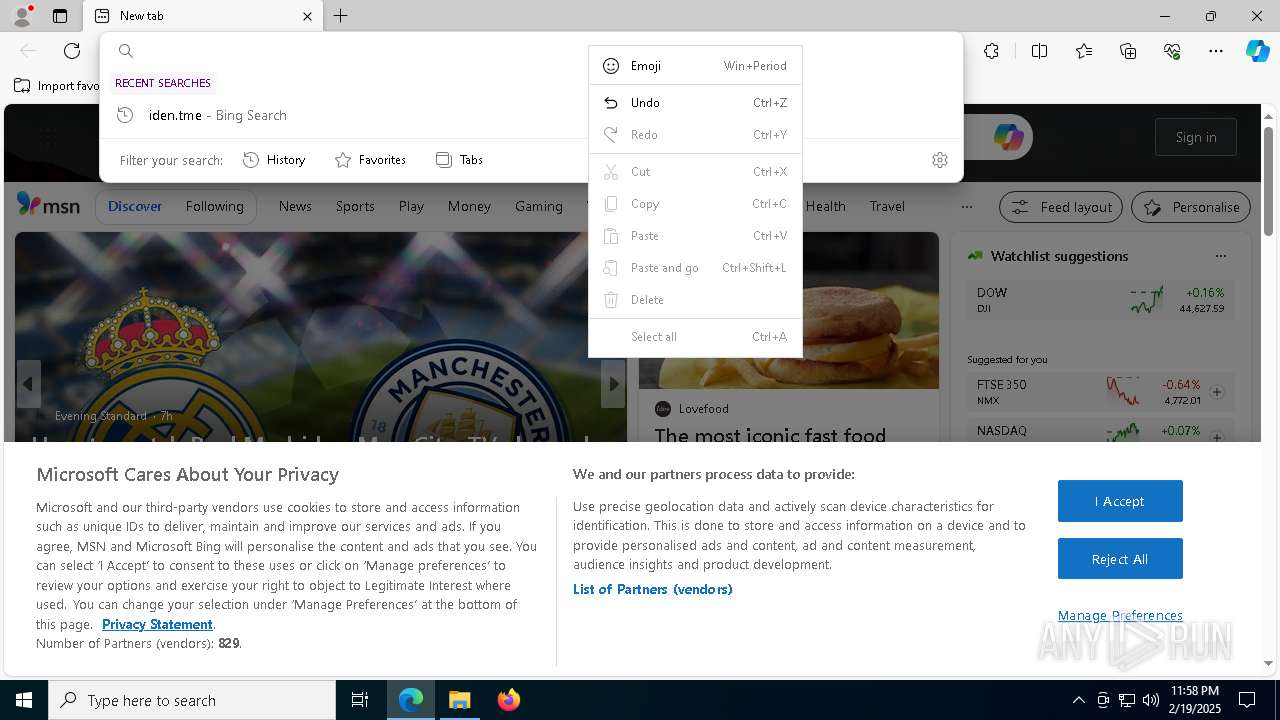Screen dimensions: 1280x720
Task: Accept cookies with I Accept
Action: [x=1120, y=501]
